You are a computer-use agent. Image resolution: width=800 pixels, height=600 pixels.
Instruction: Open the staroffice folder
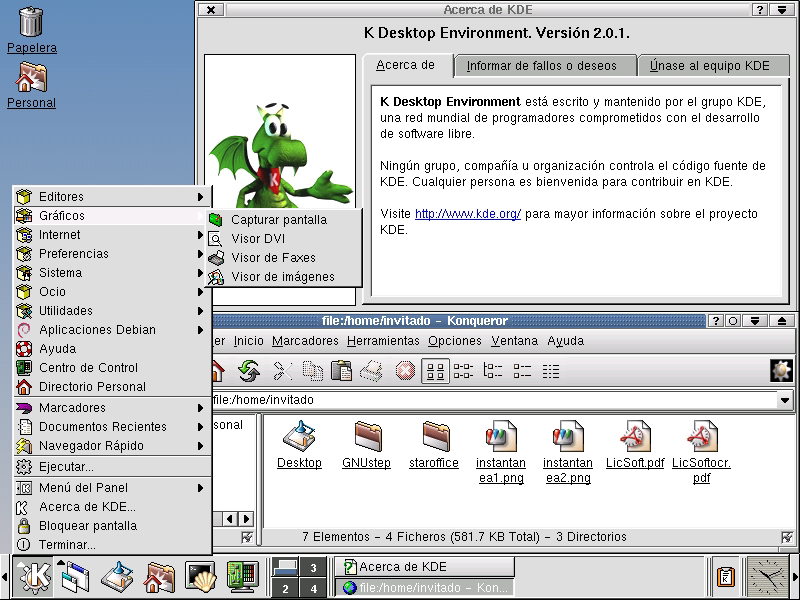434,445
